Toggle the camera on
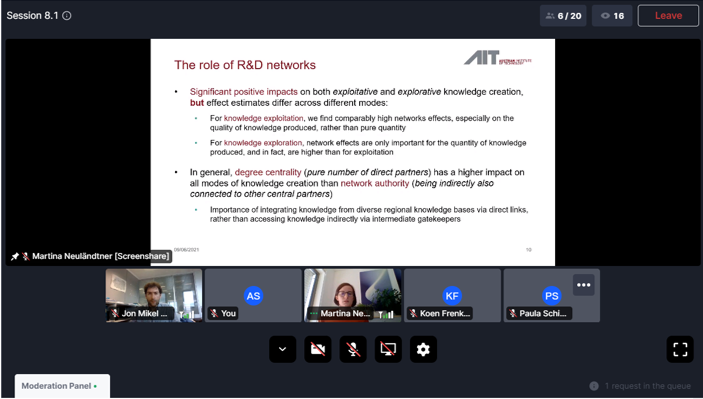The width and height of the screenshot is (703, 399). pos(318,349)
